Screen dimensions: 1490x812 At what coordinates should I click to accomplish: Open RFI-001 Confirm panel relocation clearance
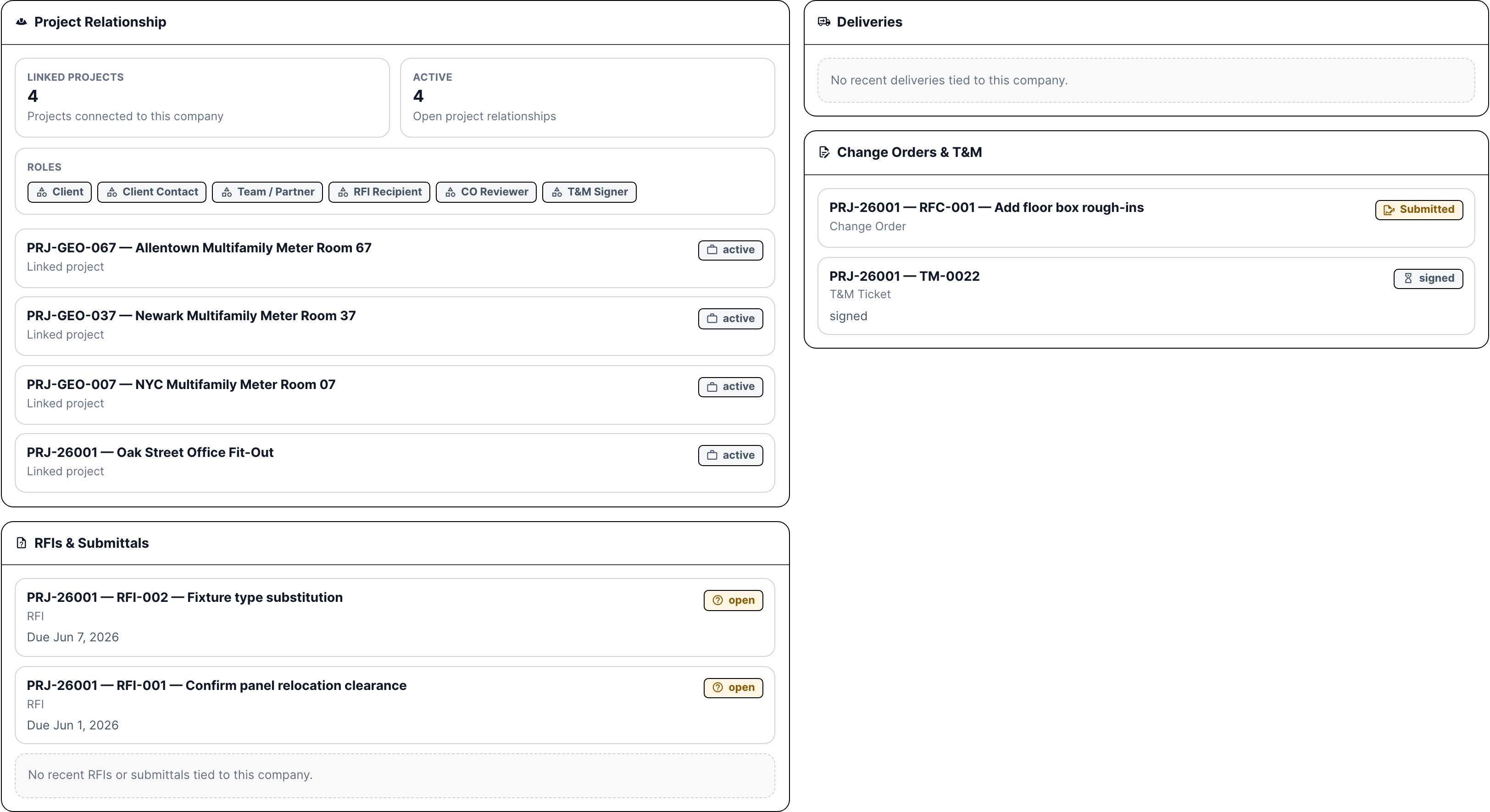(x=395, y=706)
